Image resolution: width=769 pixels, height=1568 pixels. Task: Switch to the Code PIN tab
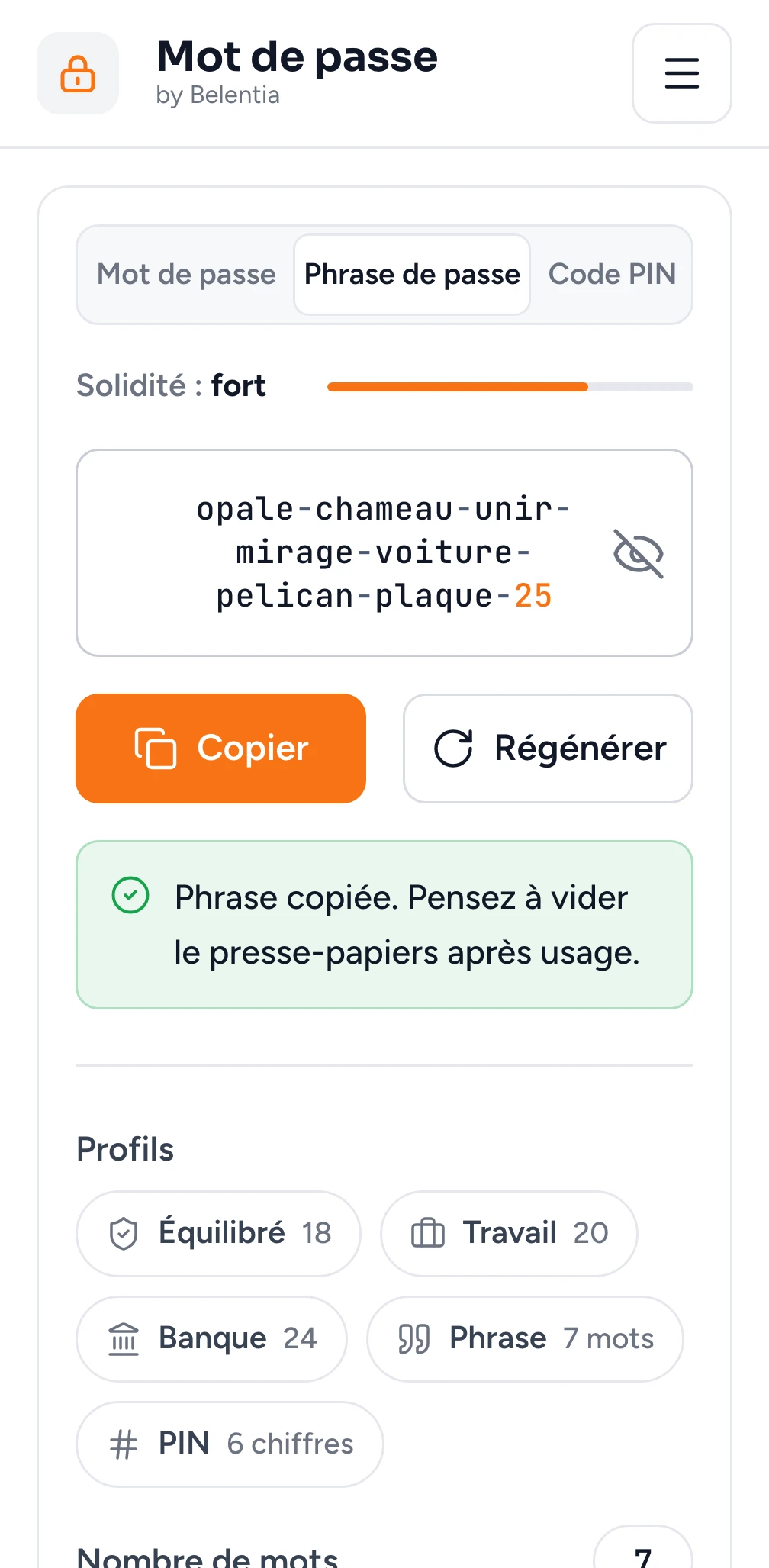click(612, 275)
